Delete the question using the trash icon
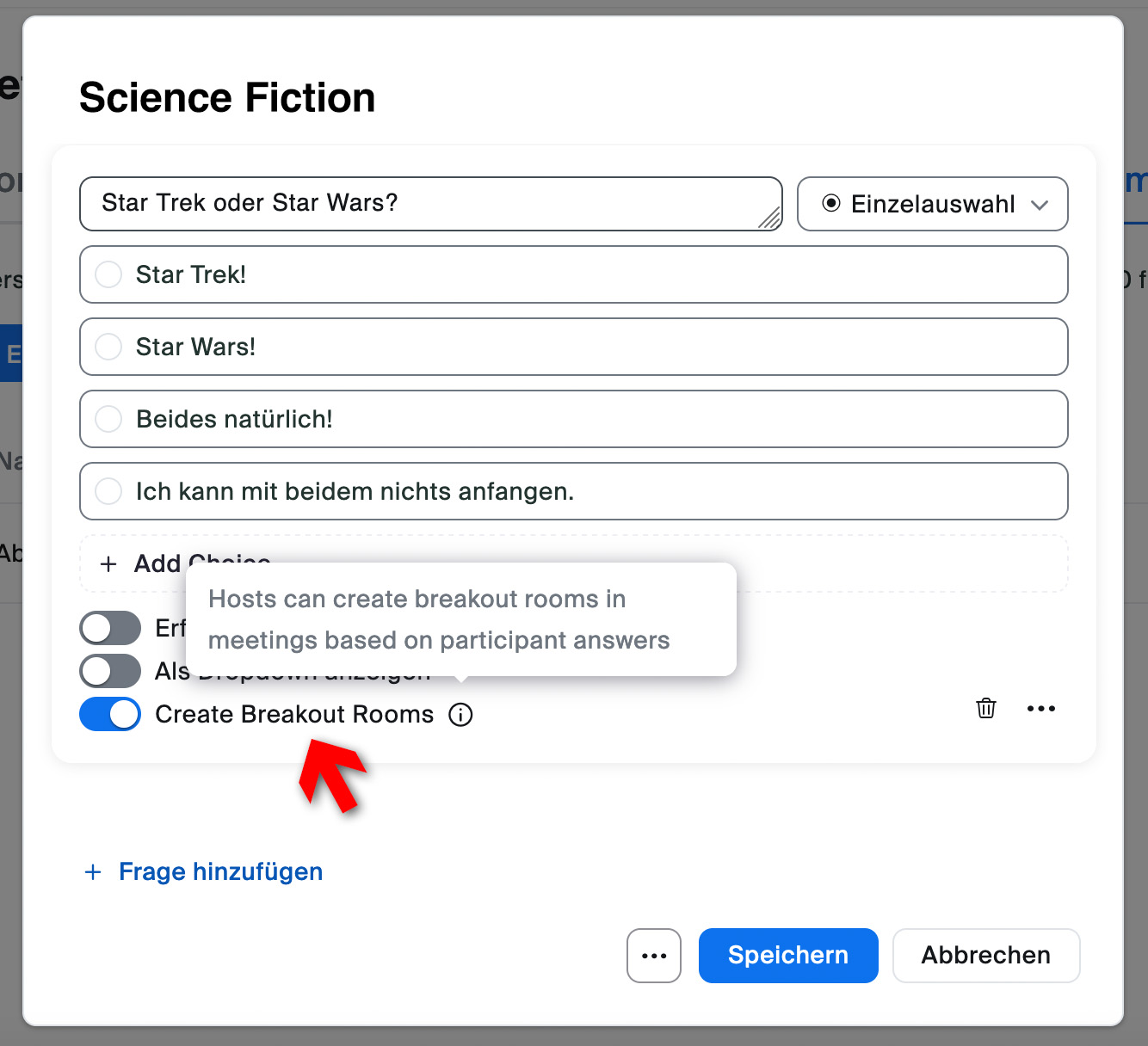1148x1046 pixels. pos(986,708)
